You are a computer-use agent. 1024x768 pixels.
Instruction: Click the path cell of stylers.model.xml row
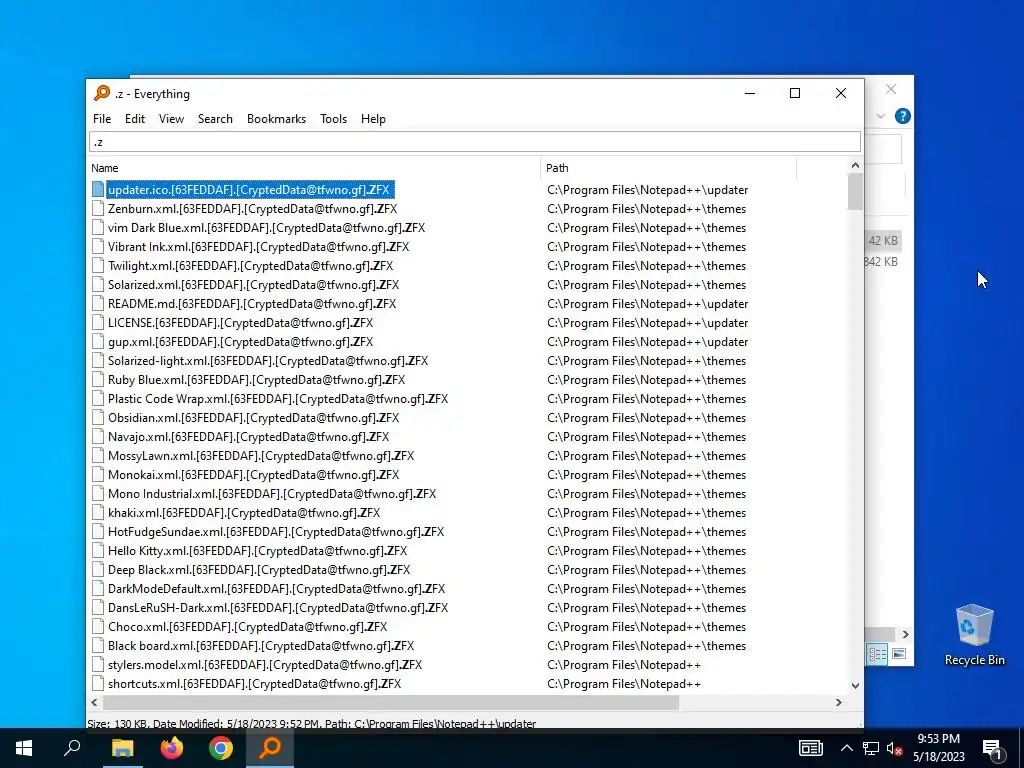point(624,664)
